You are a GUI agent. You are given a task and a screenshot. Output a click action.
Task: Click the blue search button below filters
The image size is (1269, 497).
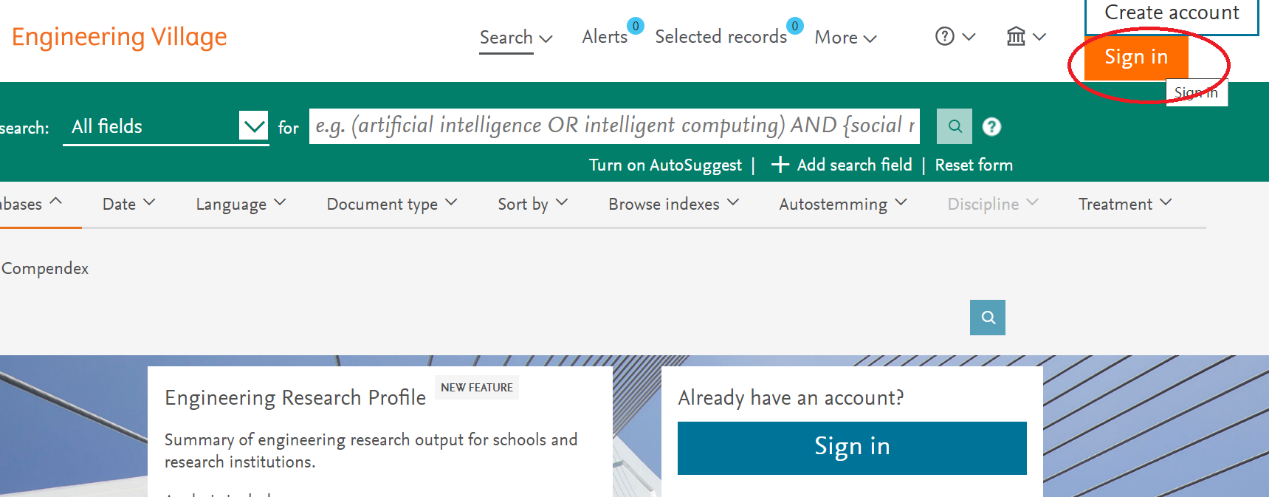coord(987,318)
